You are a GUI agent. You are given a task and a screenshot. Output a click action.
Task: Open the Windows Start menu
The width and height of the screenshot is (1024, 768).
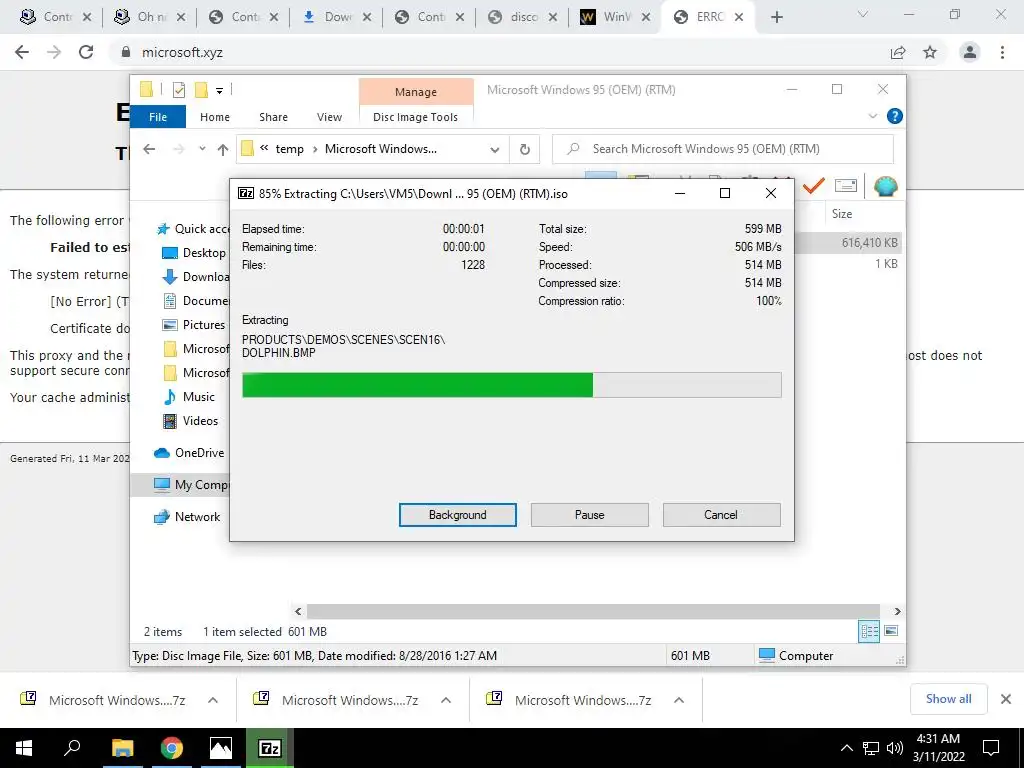click(x=24, y=748)
